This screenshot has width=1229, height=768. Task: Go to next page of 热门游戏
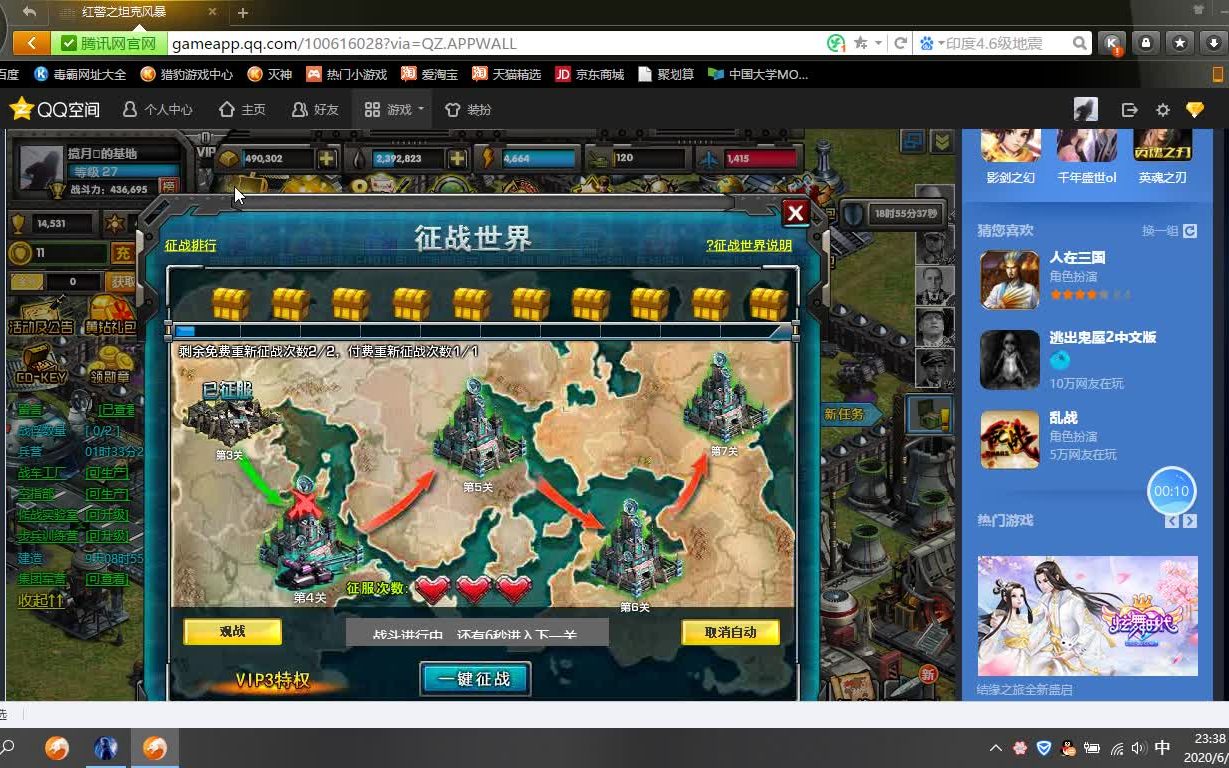(1189, 521)
